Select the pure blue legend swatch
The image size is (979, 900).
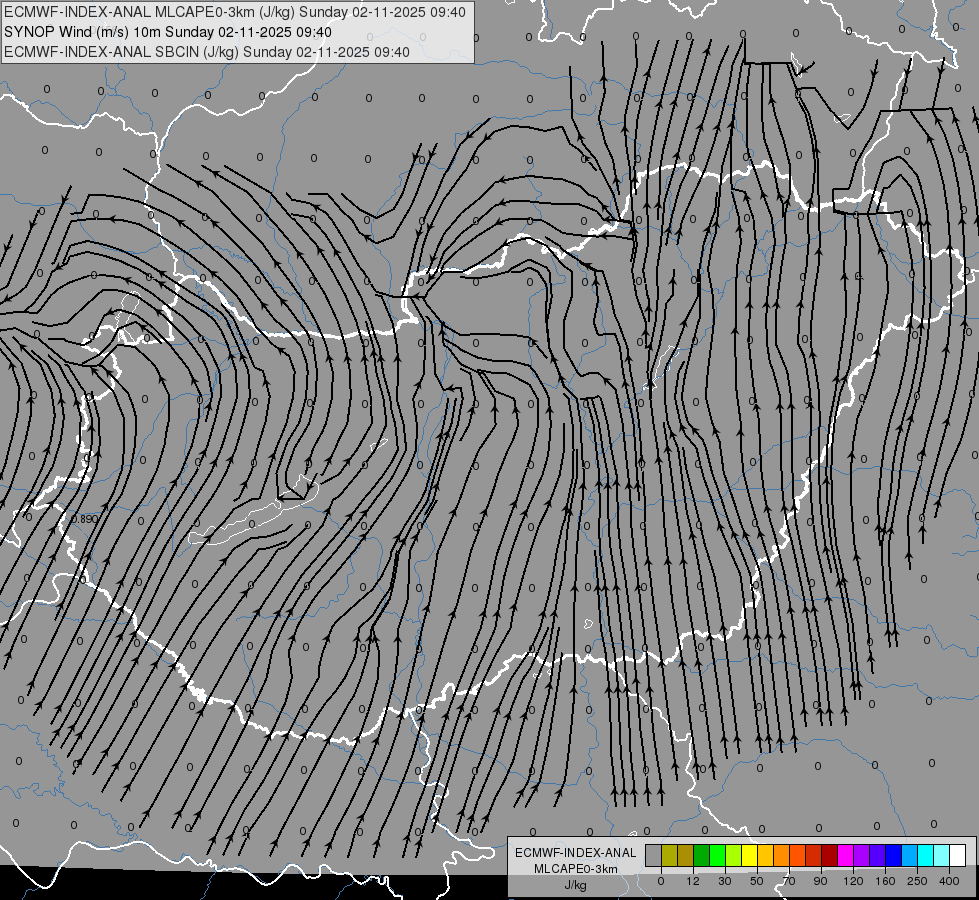[x=893, y=855]
